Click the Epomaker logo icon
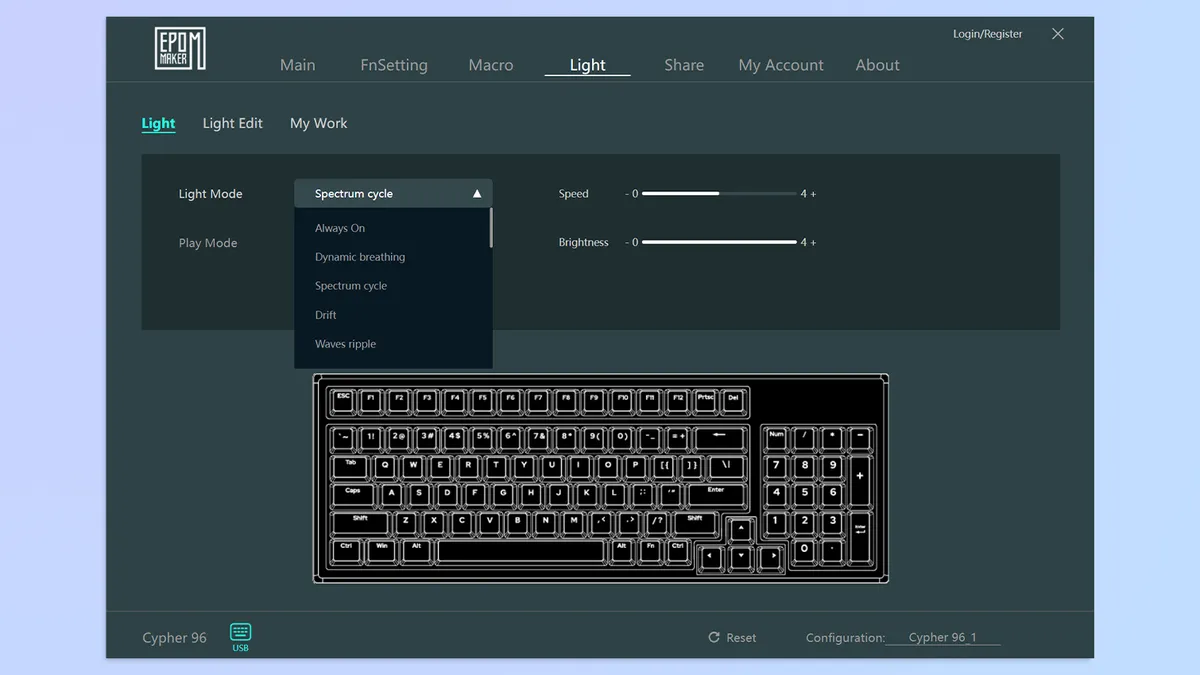This screenshot has height=675, width=1200. (x=180, y=49)
